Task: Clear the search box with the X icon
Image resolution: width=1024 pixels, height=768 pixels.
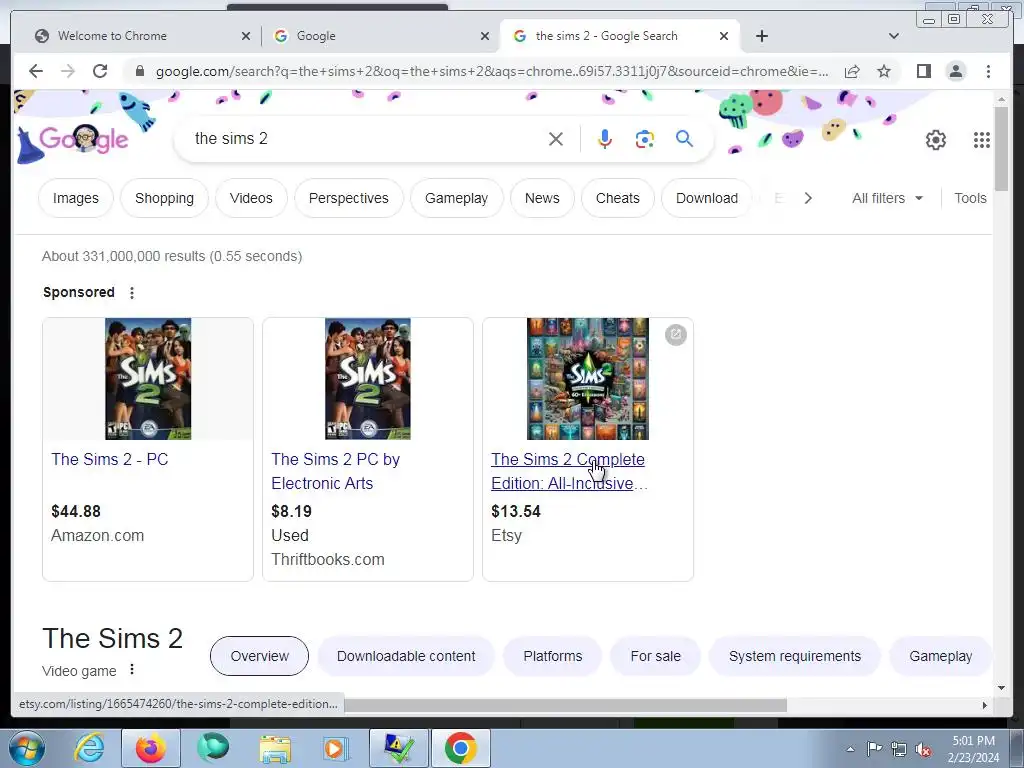Action: [x=556, y=139]
